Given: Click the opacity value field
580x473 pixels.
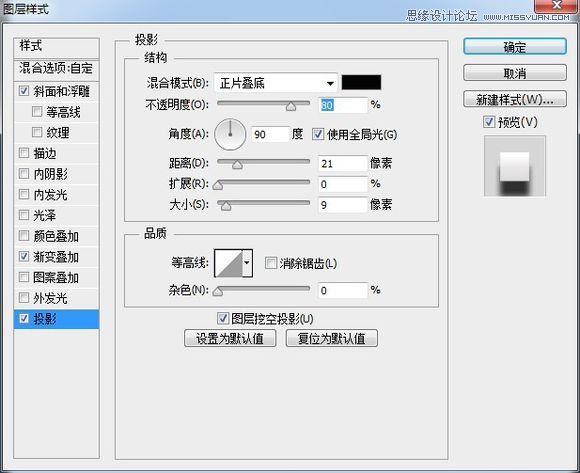Looking at the screenshot, I should [343, 105].
